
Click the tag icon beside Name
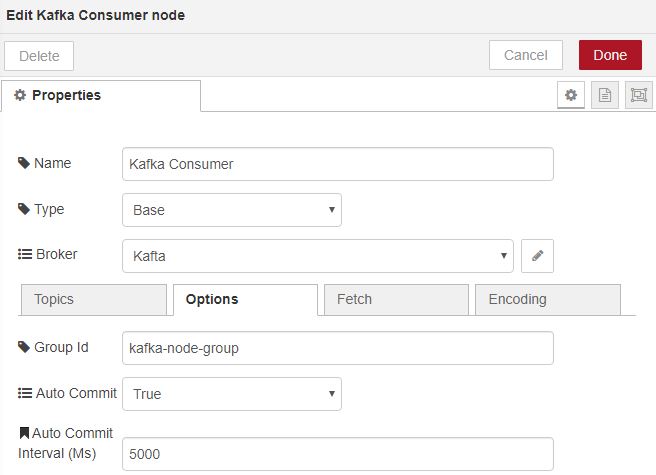24,163
